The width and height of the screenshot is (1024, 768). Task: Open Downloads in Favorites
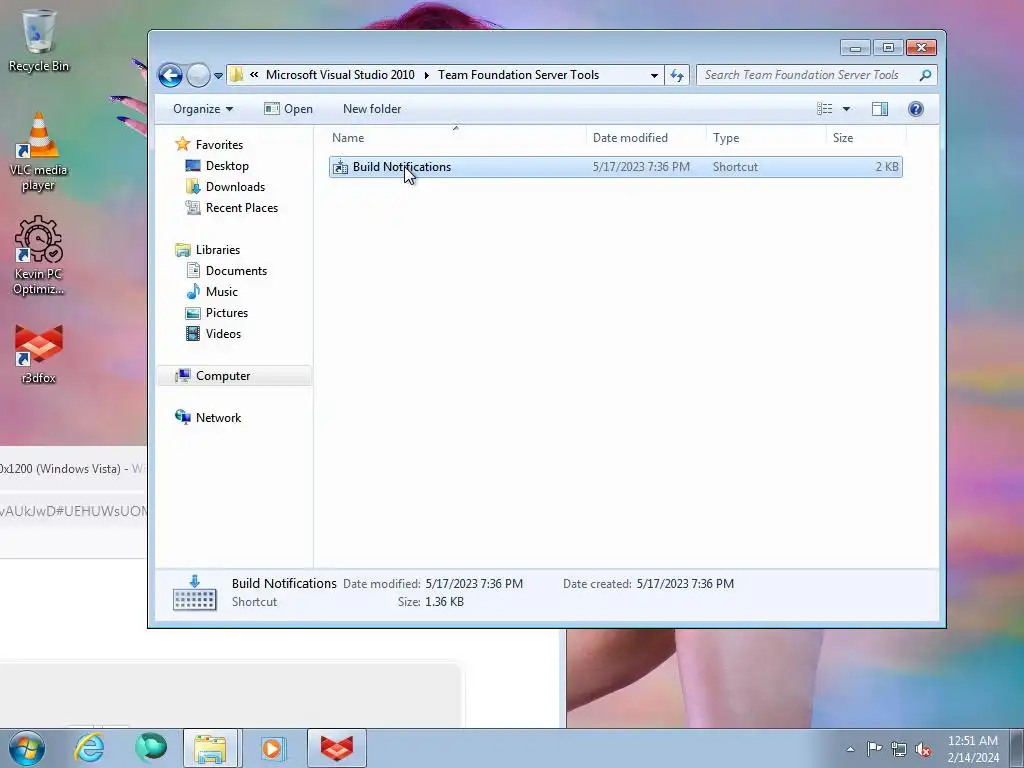tap(235, 187)
